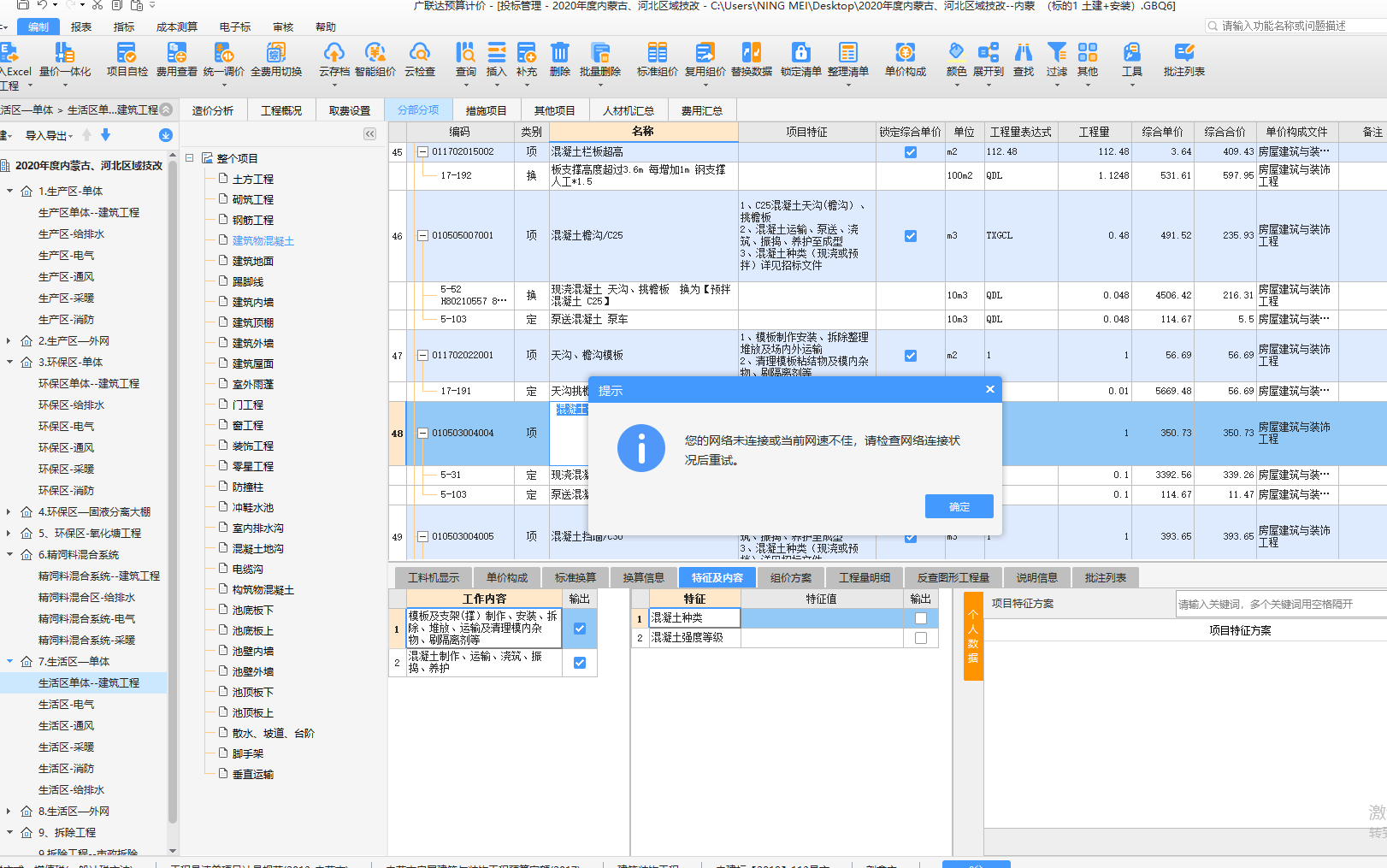Toggle lock checkbox for 混凝土檐沟/C25 row
Screen dimensions: 1387x868
911,236
